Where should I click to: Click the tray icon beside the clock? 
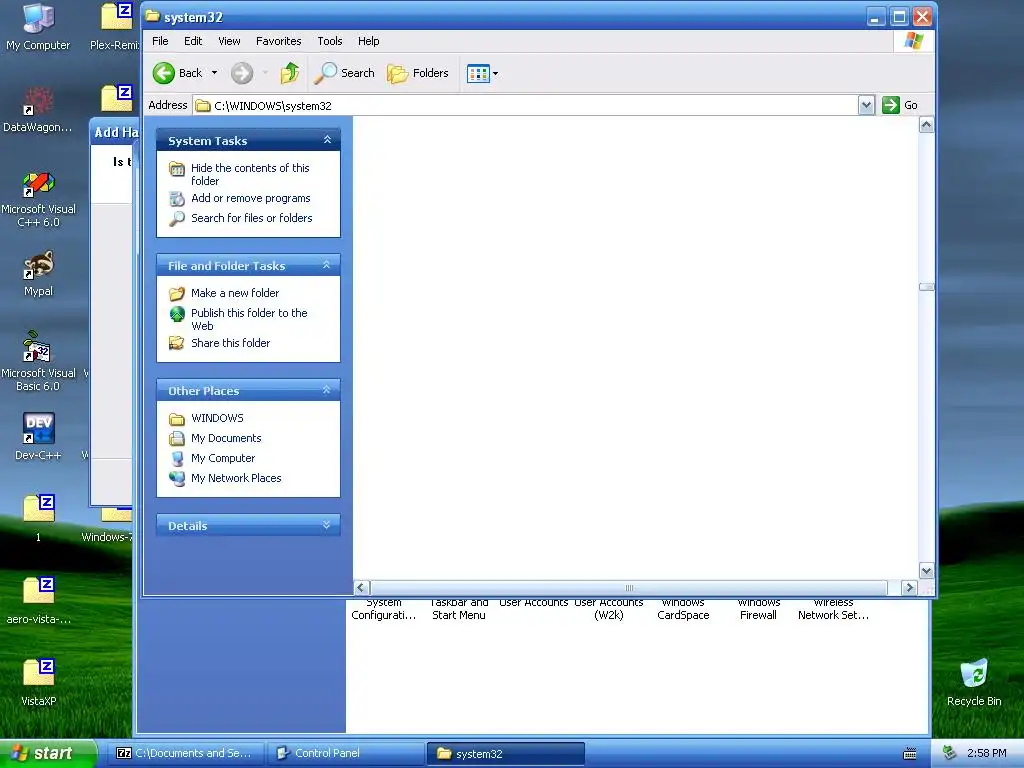tap(950, 753)
